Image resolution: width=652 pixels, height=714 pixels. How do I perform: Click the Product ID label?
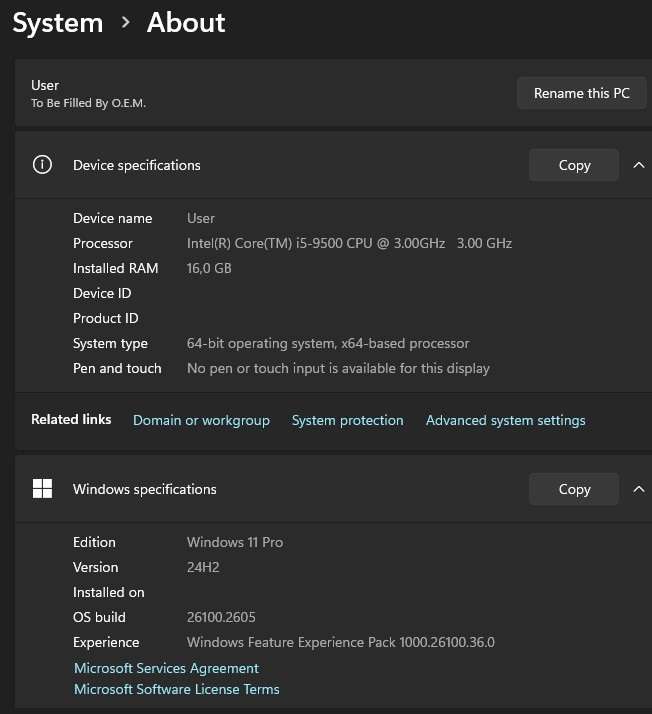[x=106, y=318]
